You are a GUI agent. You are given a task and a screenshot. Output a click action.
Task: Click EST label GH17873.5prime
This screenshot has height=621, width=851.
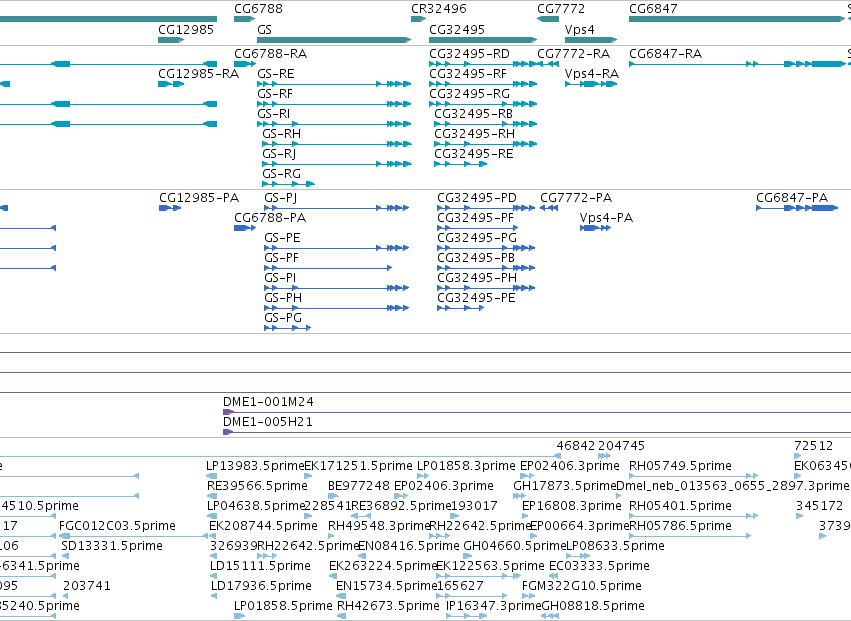[565, 486]
